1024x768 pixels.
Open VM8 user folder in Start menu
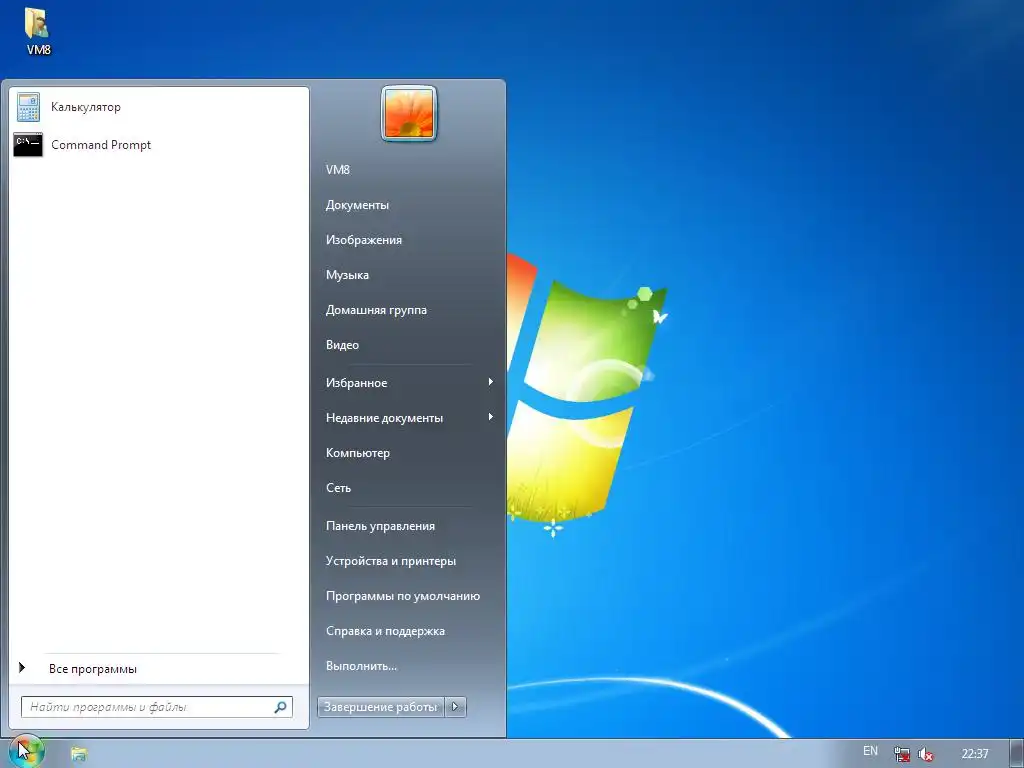pos(338,170)
